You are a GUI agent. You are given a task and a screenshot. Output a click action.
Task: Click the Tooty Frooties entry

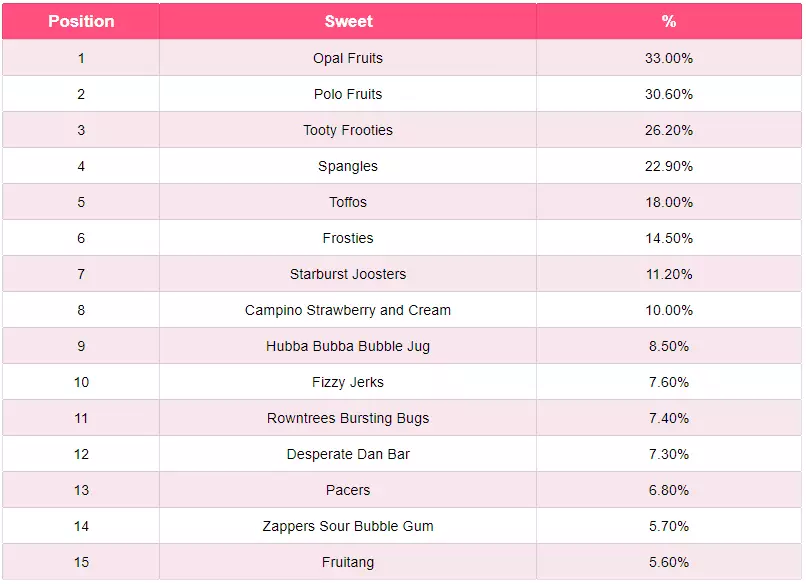(x=348, y=130)
